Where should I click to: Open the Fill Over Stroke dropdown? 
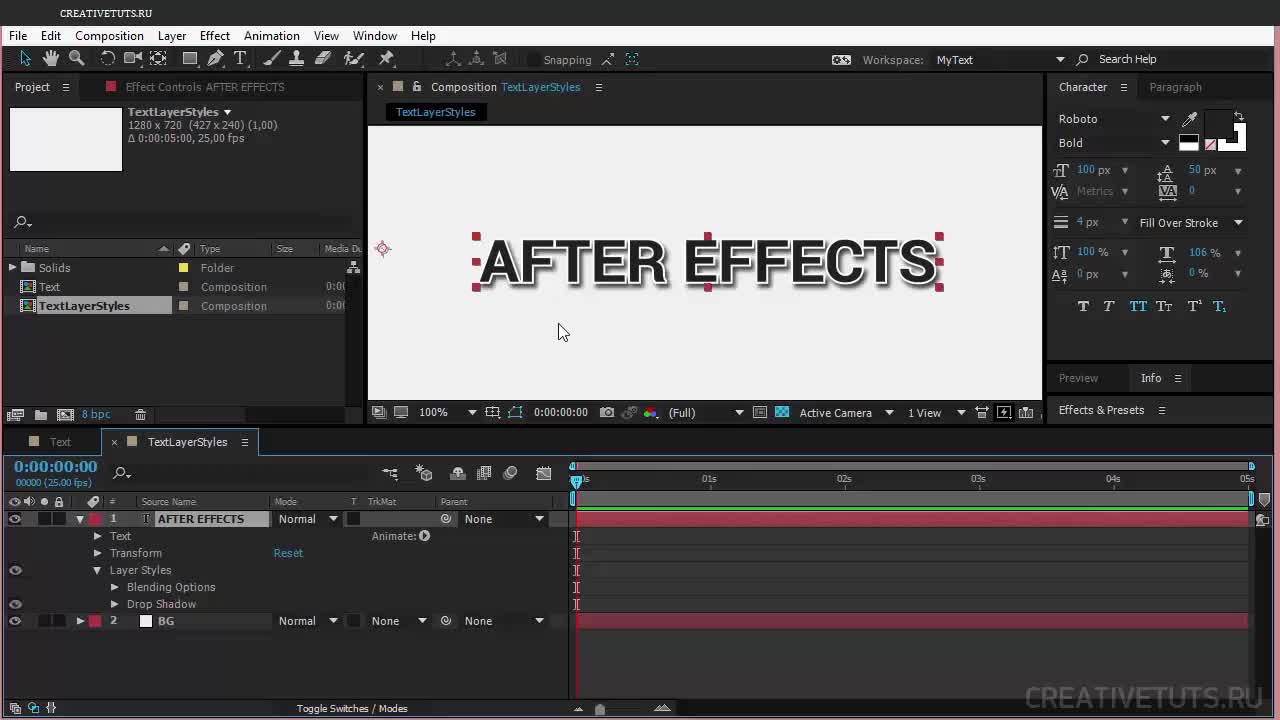(x=1190, y=223)
